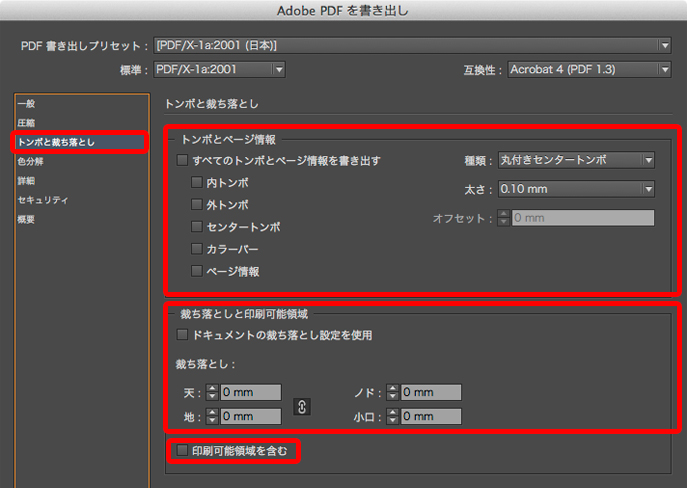Click the ノド bleed value field

pos(431,392)
